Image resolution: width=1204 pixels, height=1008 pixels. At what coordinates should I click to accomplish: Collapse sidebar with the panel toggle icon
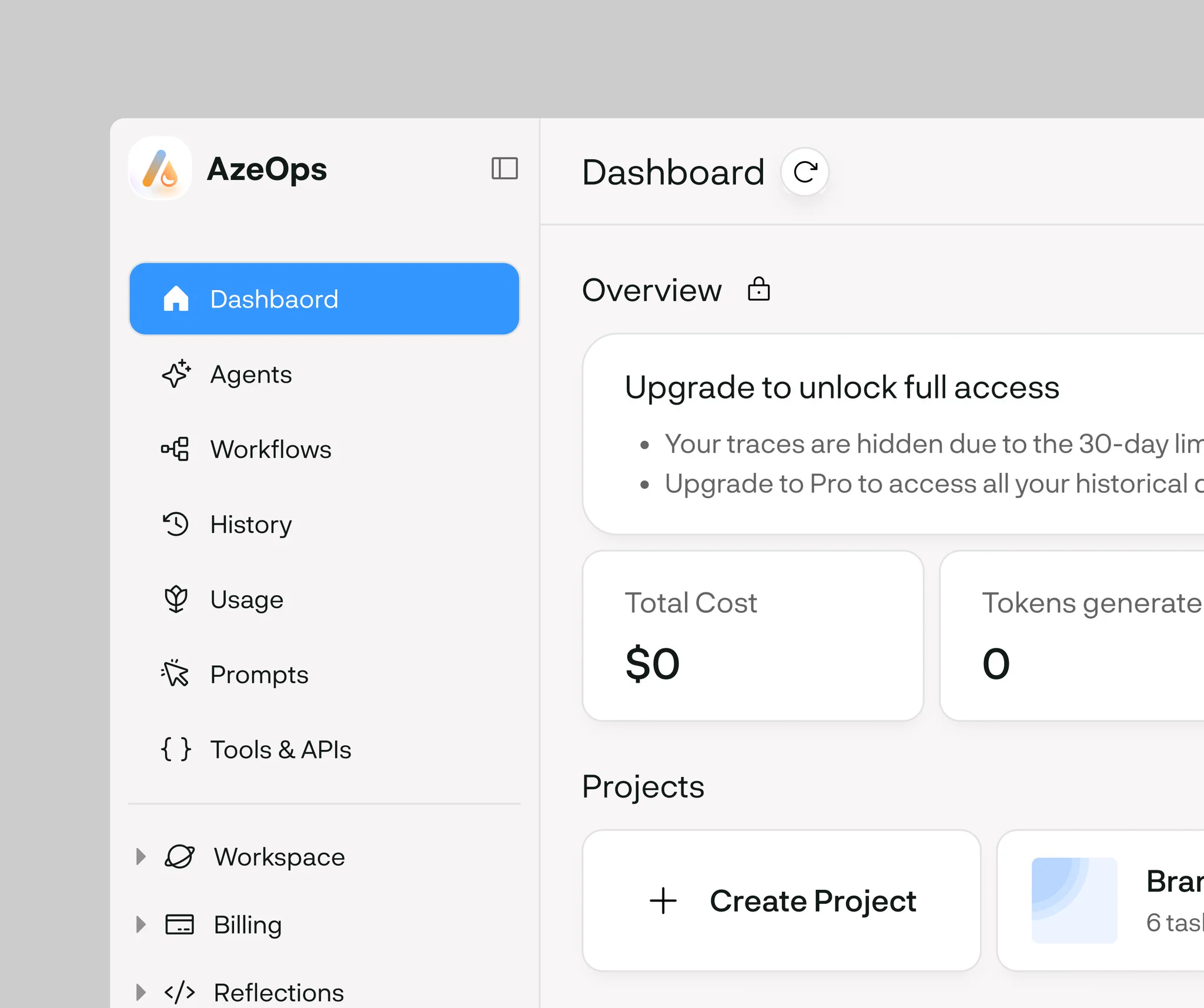504,169
